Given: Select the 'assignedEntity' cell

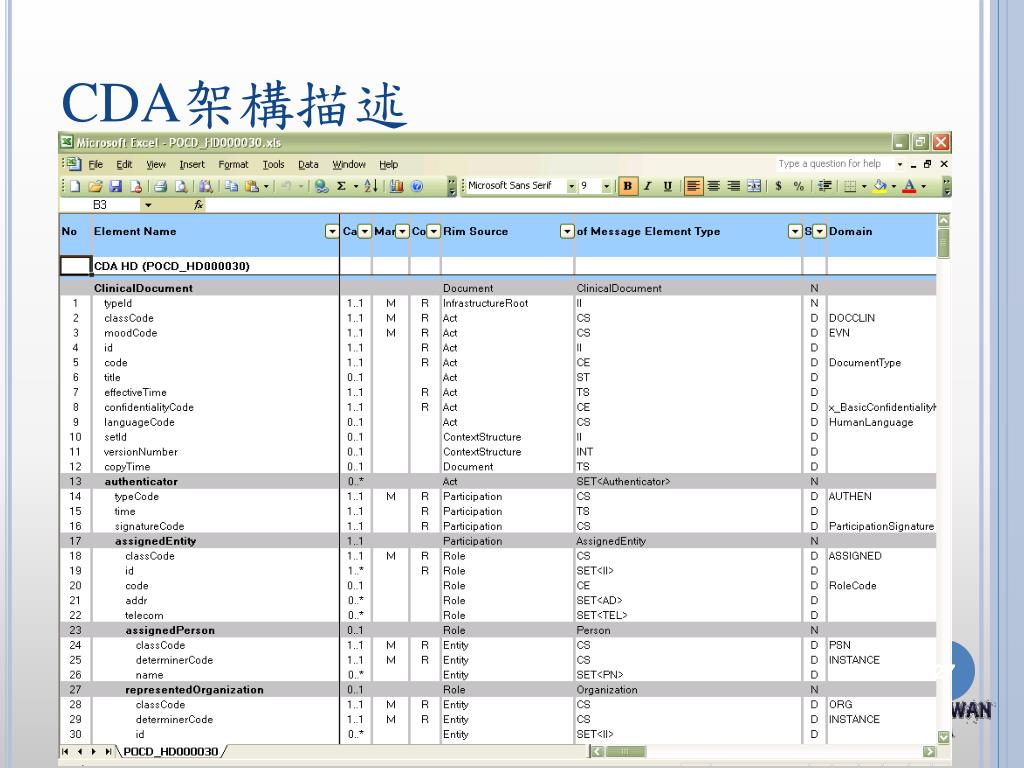Looking at the screenshot, I should (216, 541).
